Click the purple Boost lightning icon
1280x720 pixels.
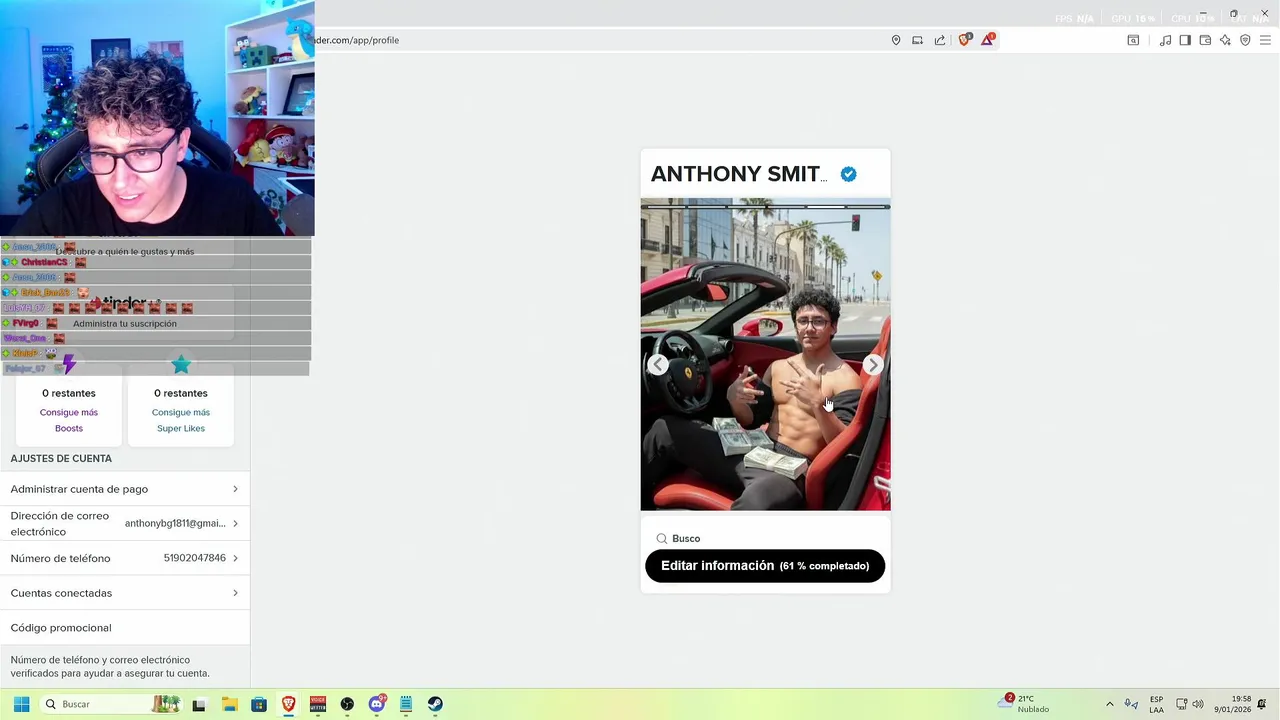69,364
